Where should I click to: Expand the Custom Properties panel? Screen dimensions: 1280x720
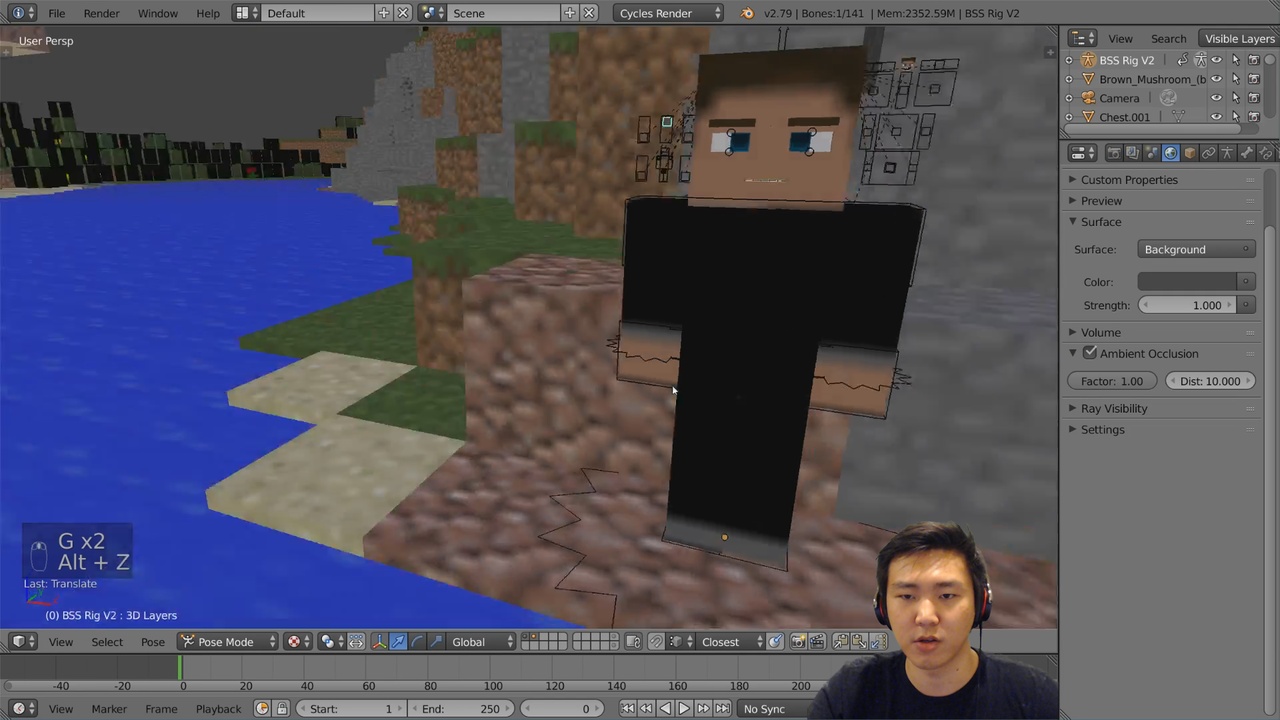point(1128,180)
